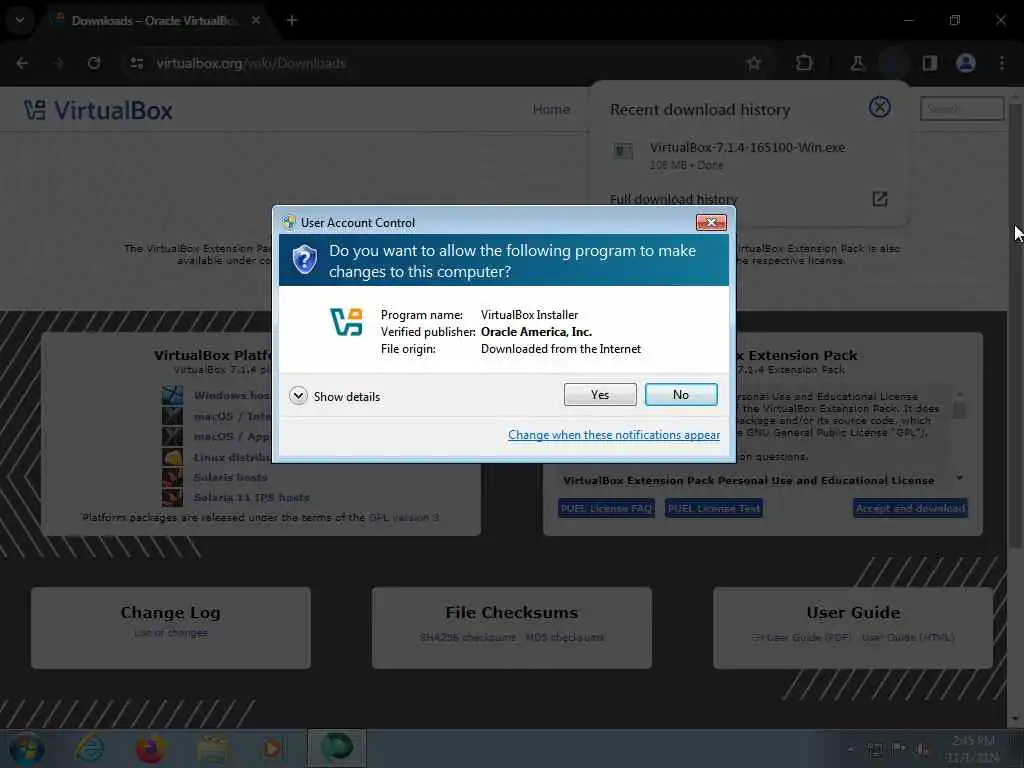Select Downloads – Oracle VirtualBox tab

(x=153, y=21)
